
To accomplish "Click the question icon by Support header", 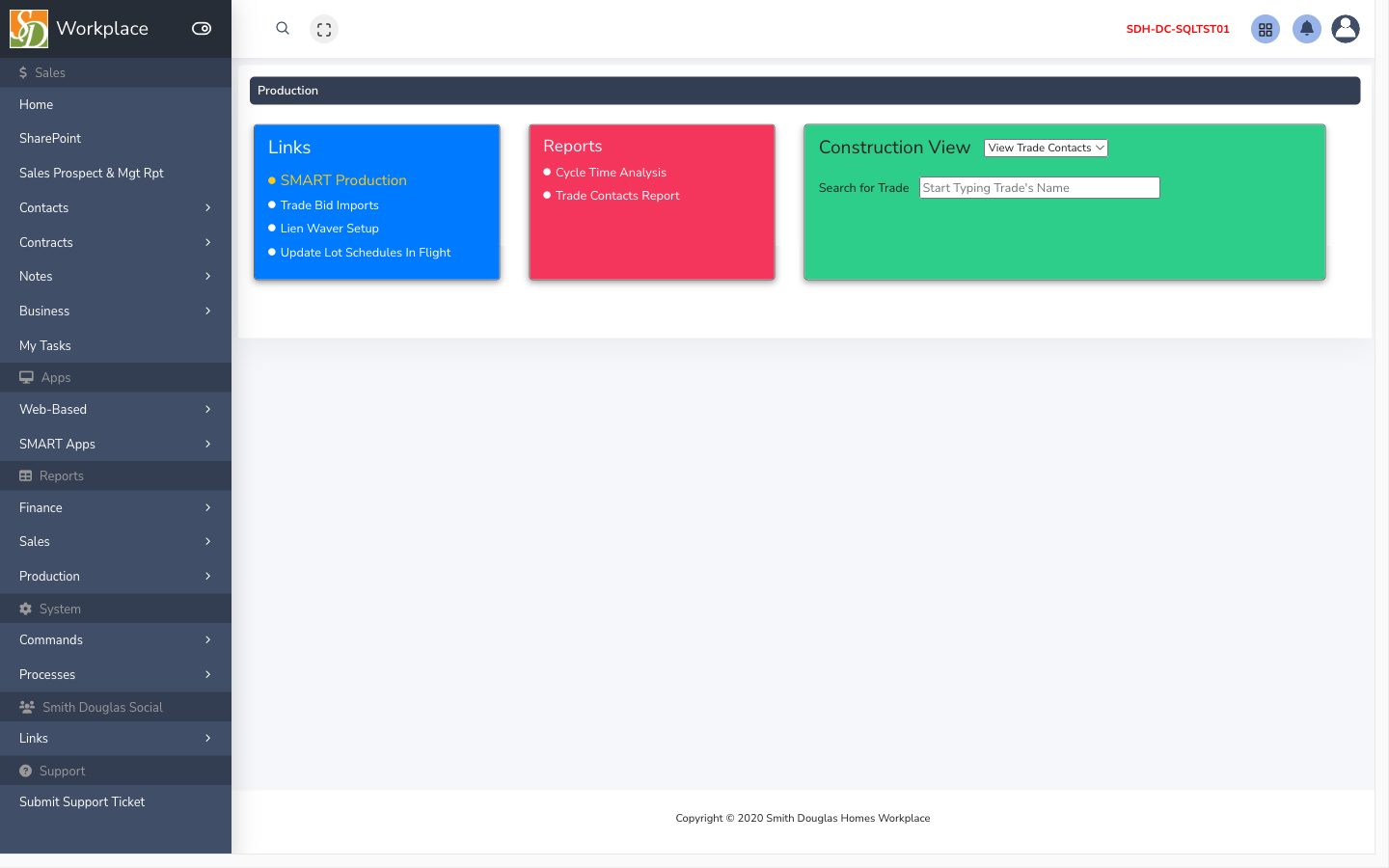I will point(26,772).
